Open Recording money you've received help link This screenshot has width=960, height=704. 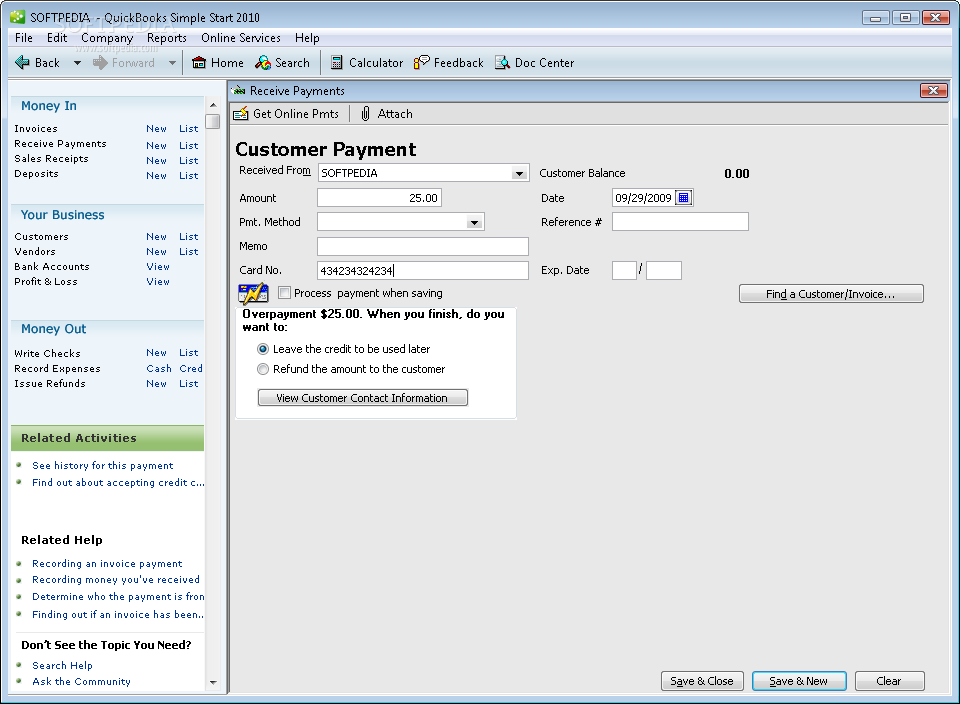116,580
